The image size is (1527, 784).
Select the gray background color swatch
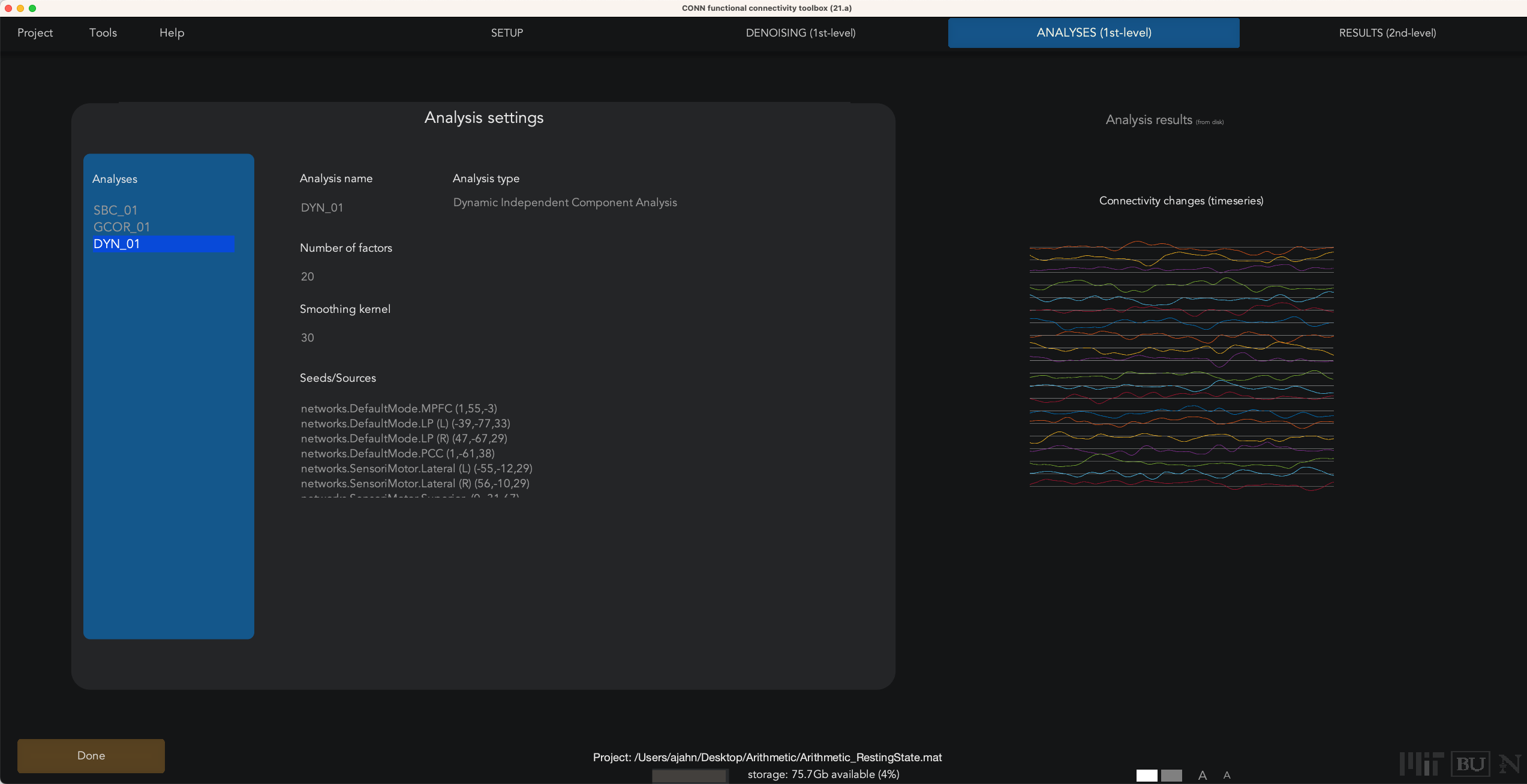coord(1171,776)
